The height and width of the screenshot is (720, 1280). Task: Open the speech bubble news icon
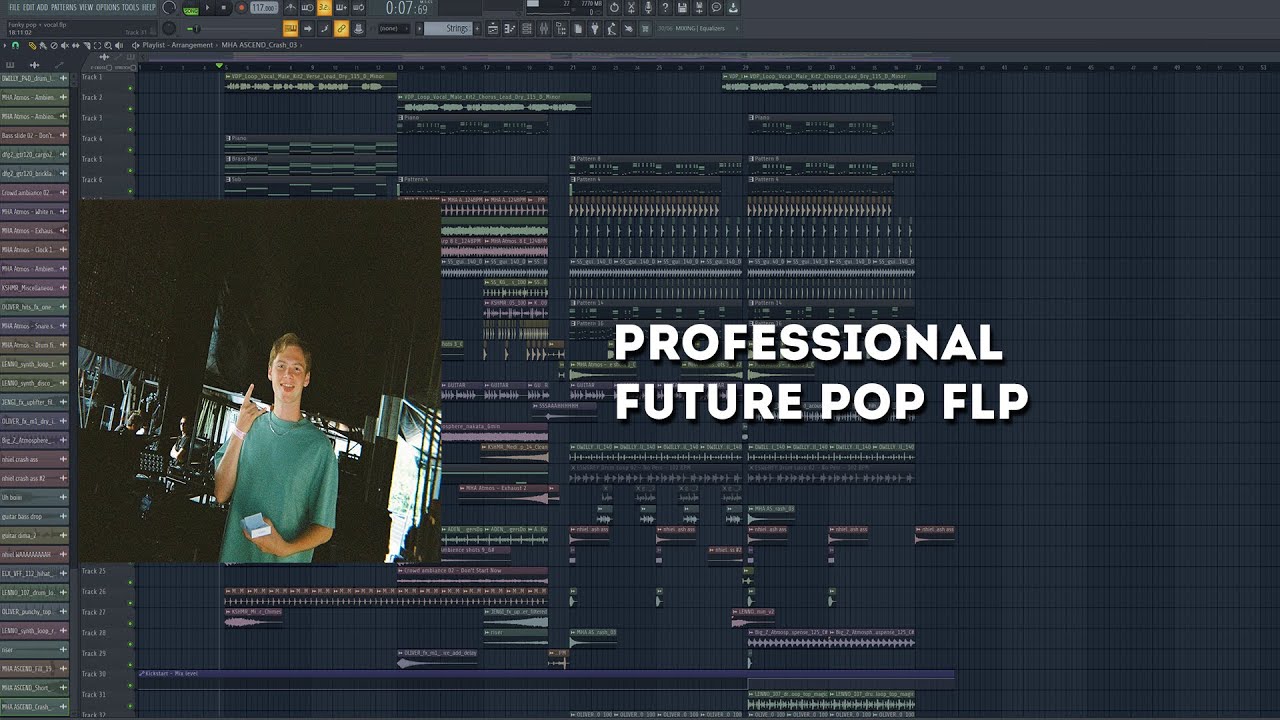716,7
